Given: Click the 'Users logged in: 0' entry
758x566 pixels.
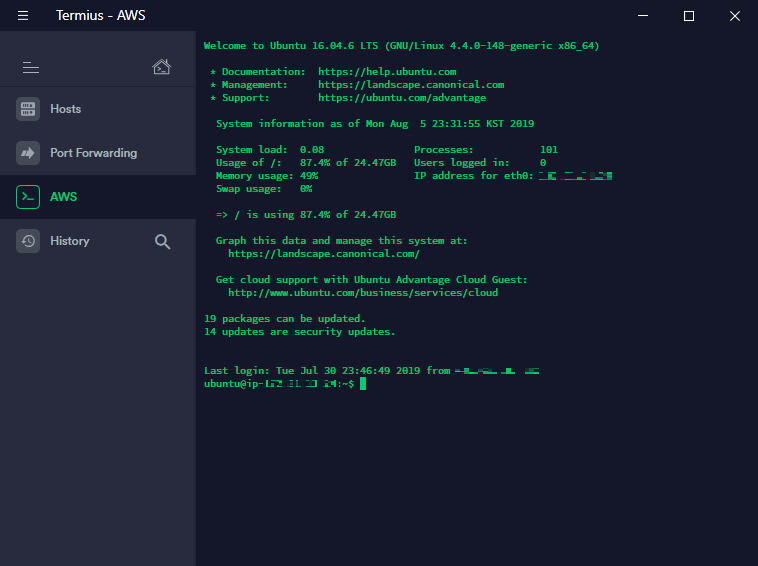Looking at the screenshot, I should [x=480, y=163].
